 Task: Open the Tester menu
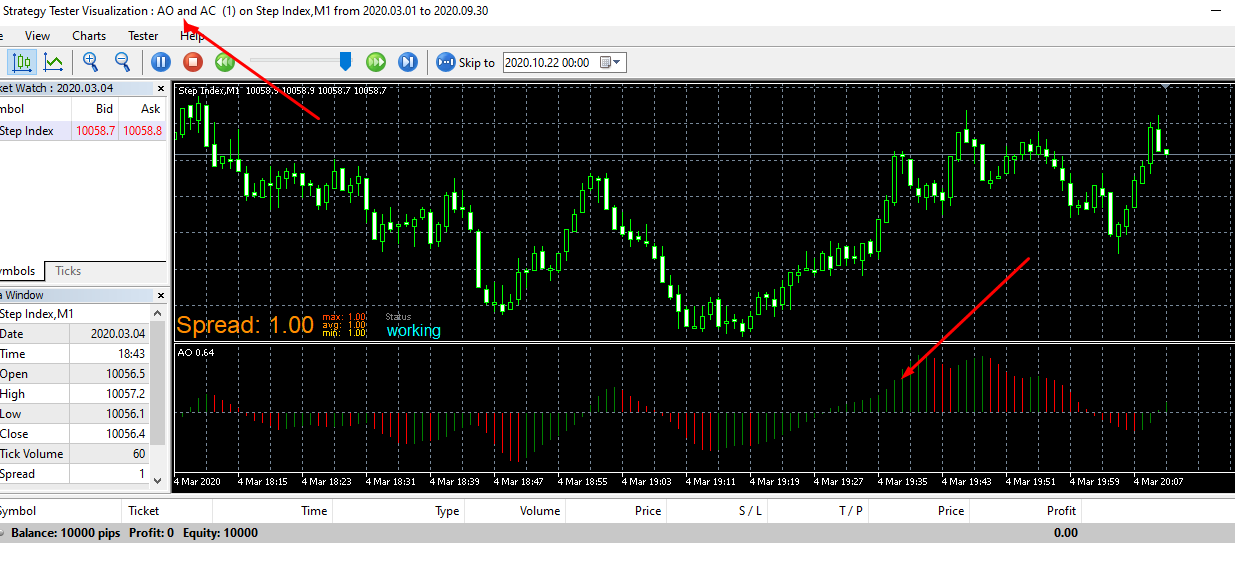click(143, 36)
